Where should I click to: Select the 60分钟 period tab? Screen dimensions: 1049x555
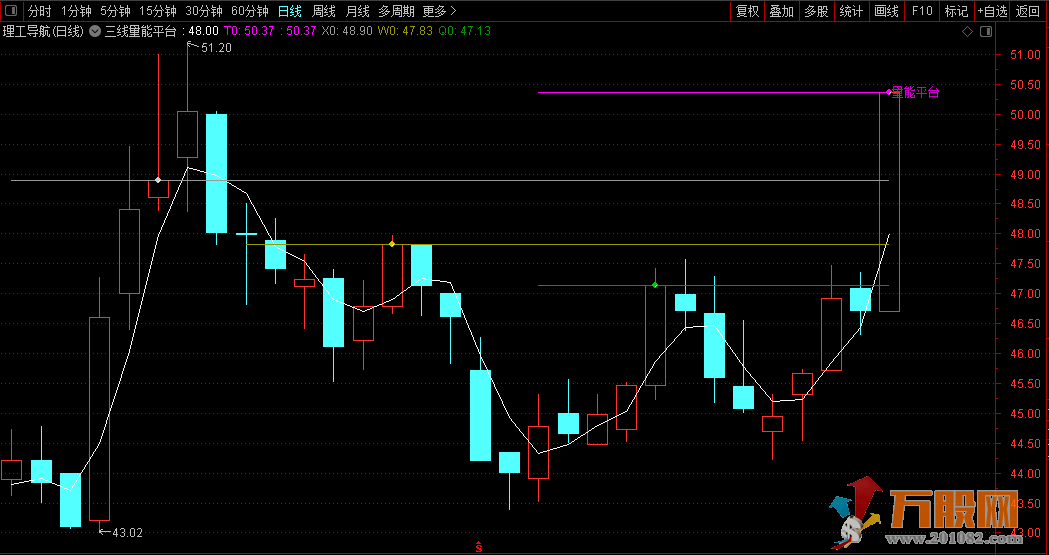tap(250, 11)
